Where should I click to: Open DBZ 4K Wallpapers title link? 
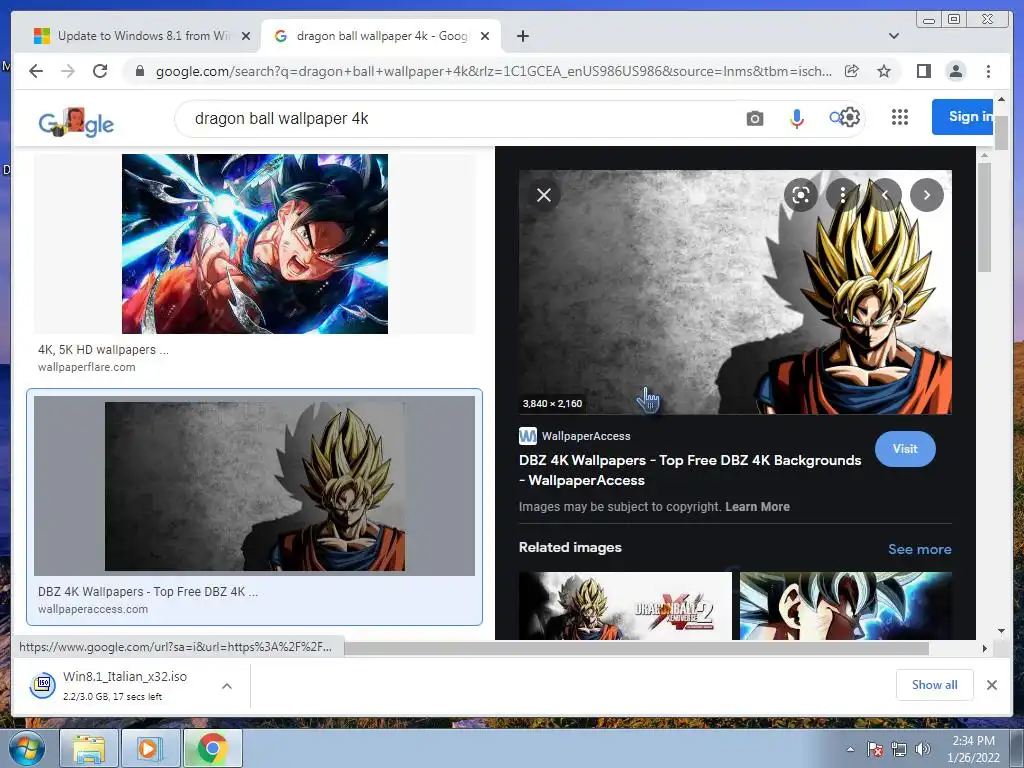tap(690, 470)
